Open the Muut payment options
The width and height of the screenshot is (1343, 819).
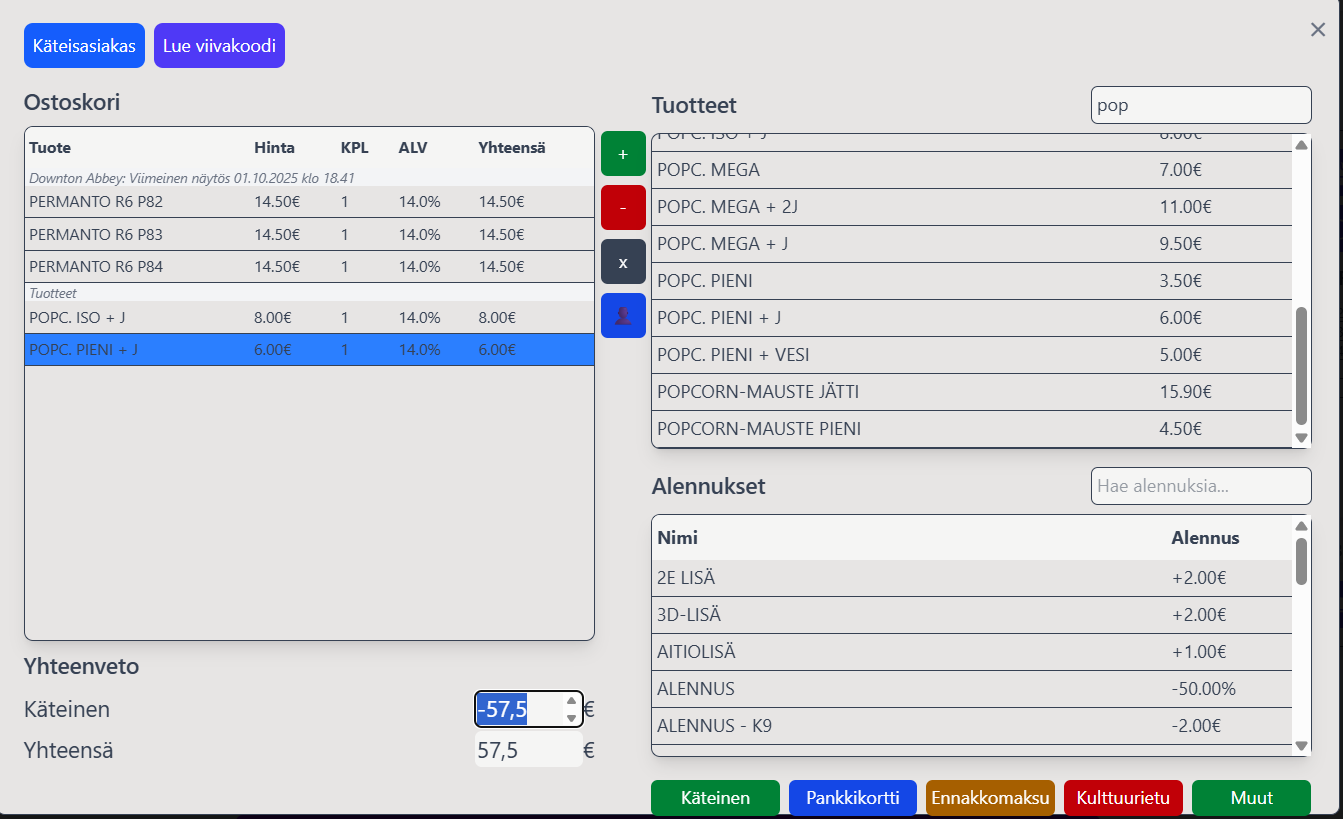[x=1251, y=798]
